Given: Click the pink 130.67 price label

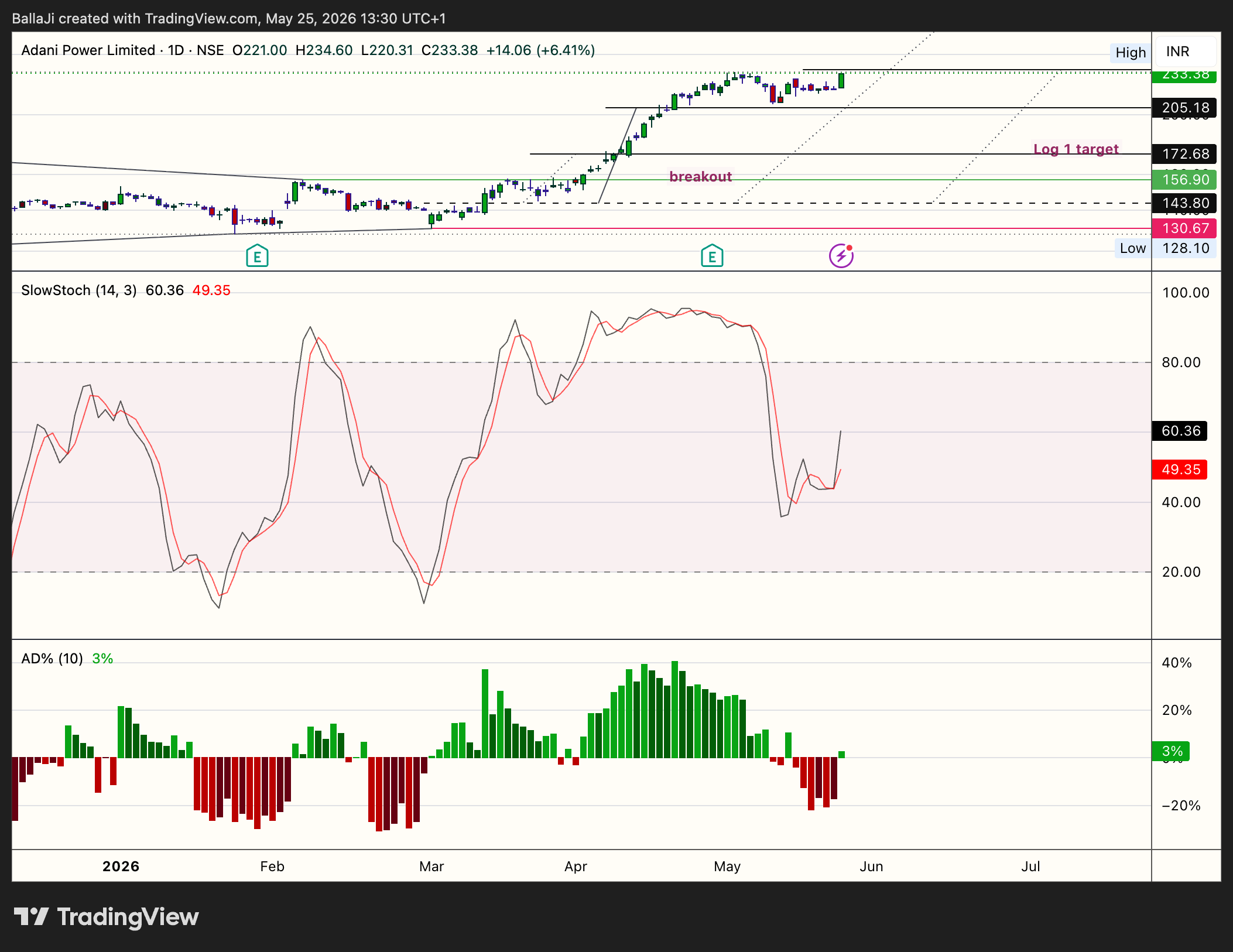Looking at the screenshot, I should (x=1186, y=228).
